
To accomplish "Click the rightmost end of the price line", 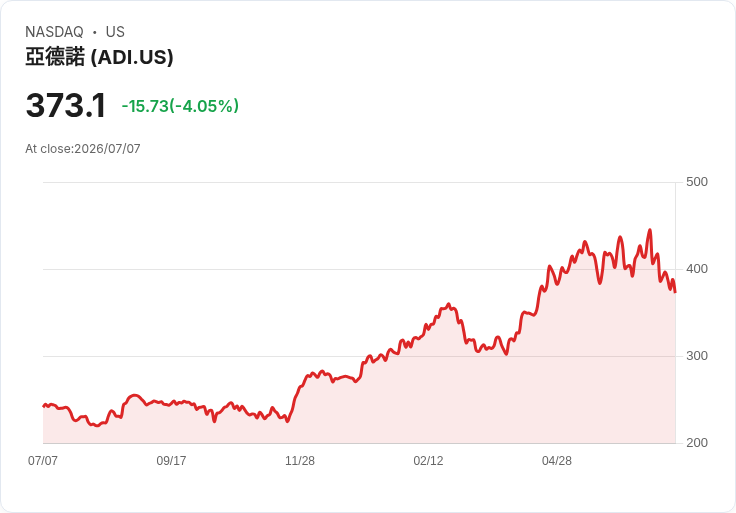I will (675, 292).
